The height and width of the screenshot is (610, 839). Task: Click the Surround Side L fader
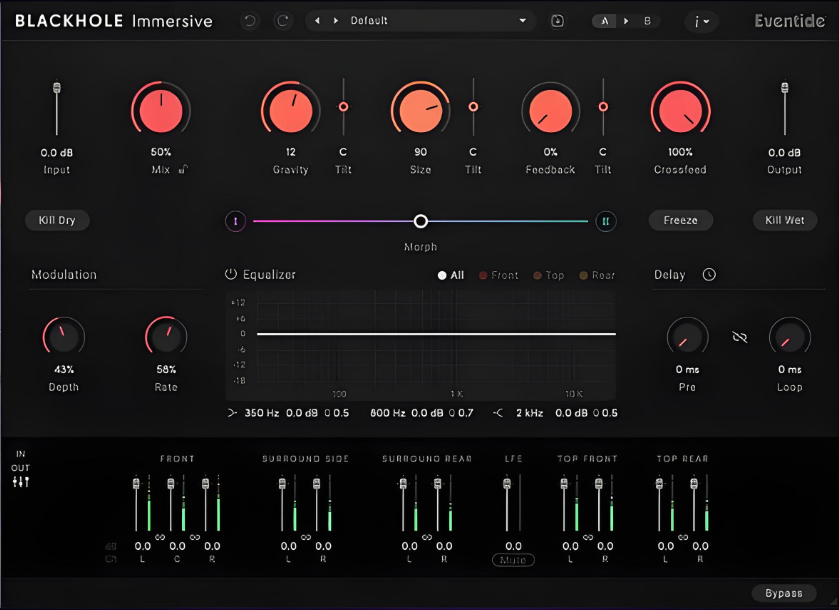pyautogui.click(x=283, y=484)
